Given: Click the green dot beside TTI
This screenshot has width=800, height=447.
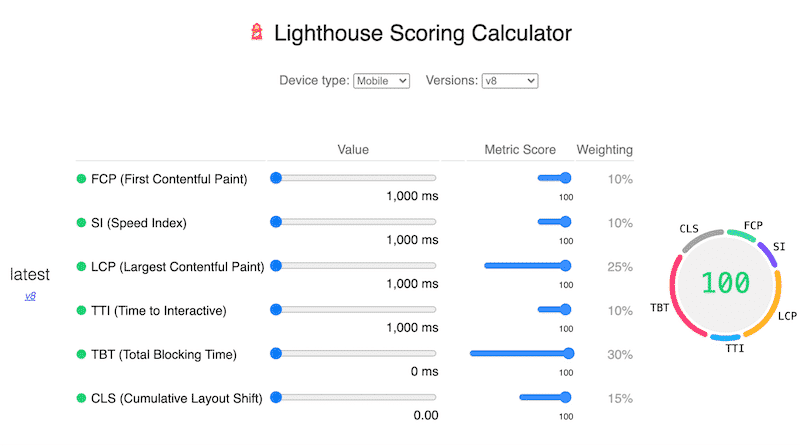Looking at the screenshot, I should 81,311.
